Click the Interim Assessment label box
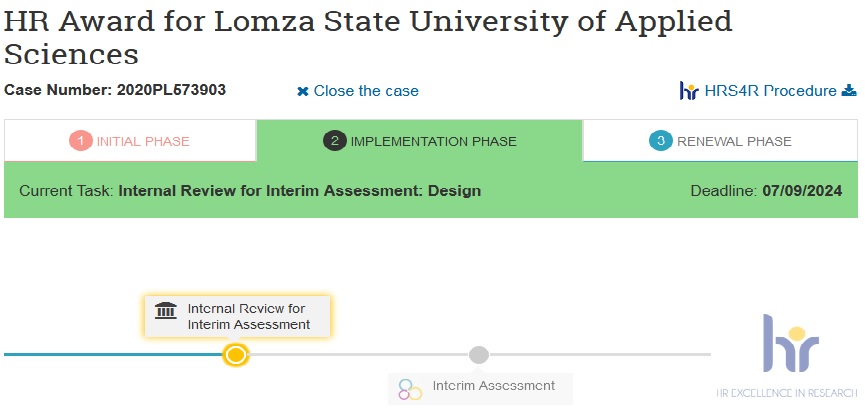This screenshot has height=415, width=865. (480, 389)
